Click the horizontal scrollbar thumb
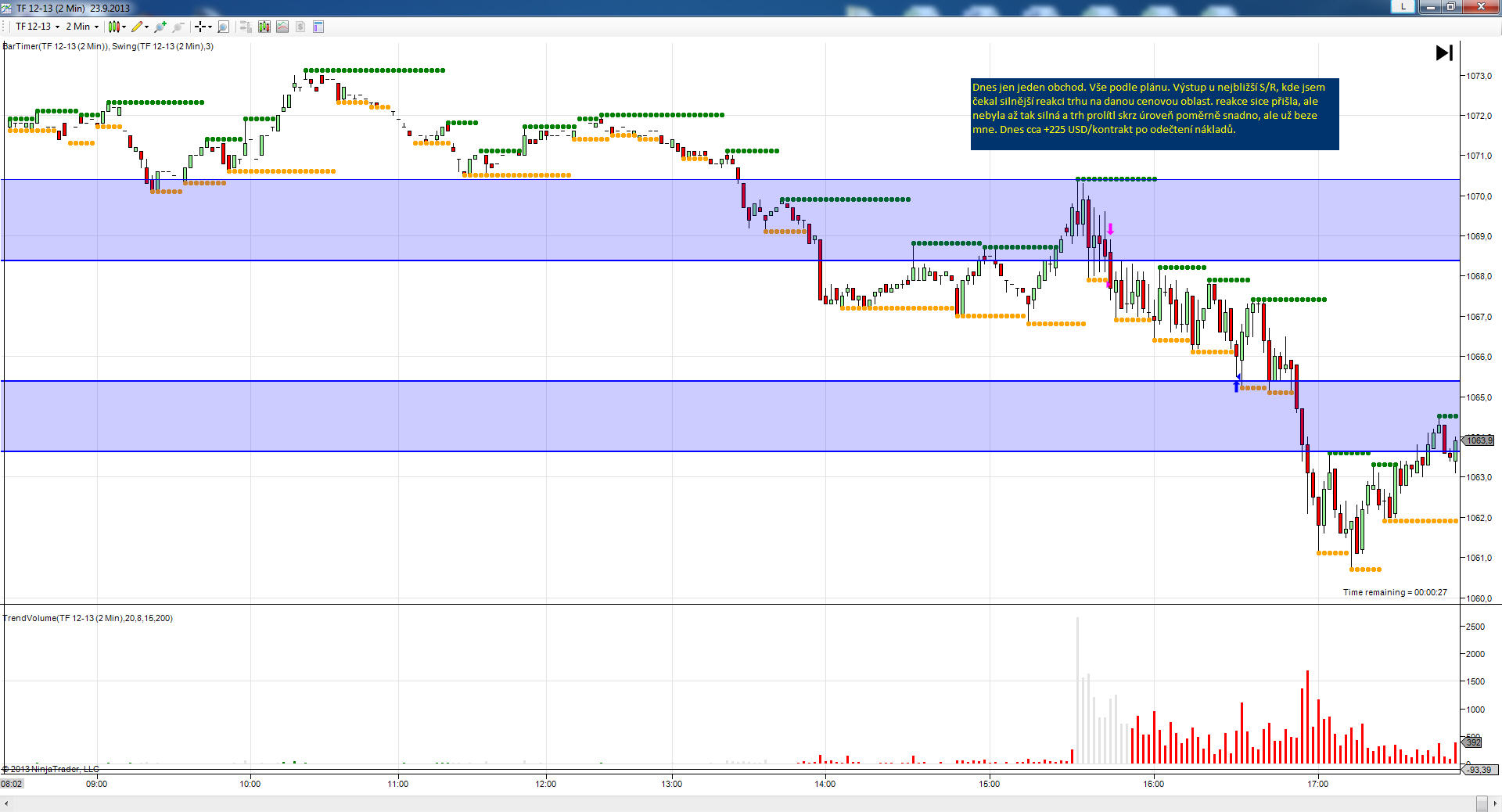Screen dimensions: 1502x812 pos(1482,804)
